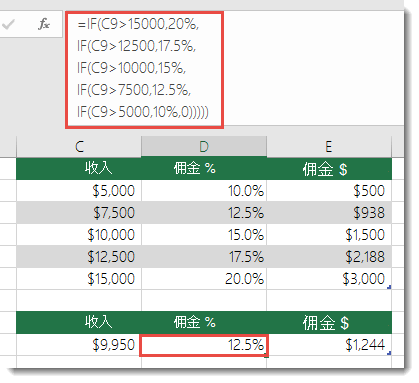The width and height of the screenshot is (419, 383).
Task: Click the upper table 佣金 $ header cell
Action: click(x=329, y=168)
